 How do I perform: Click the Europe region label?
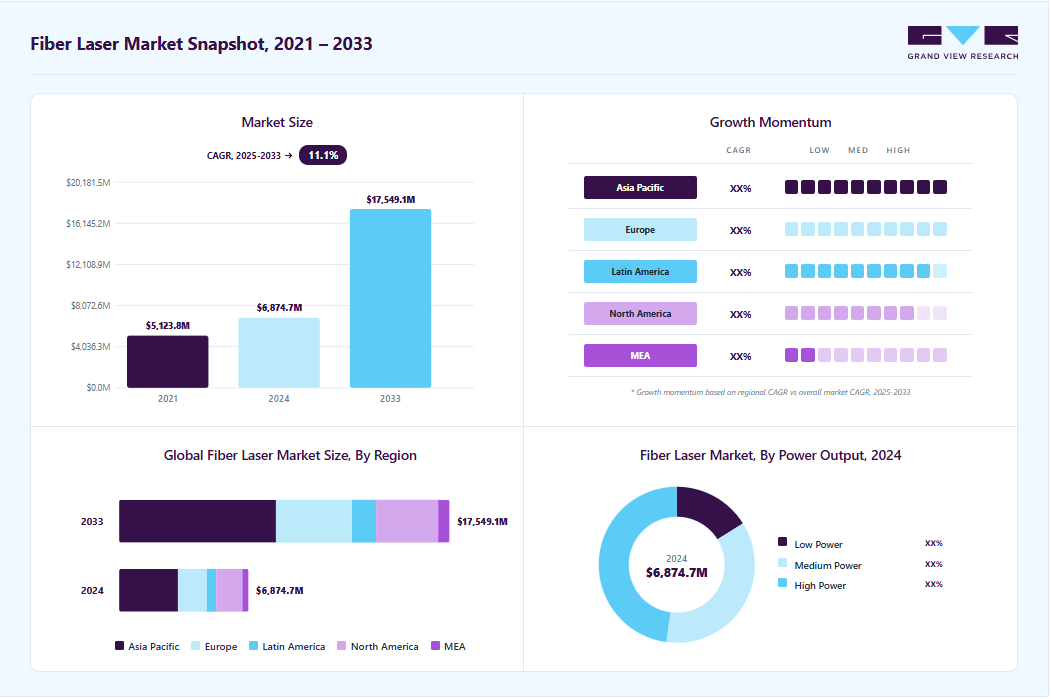[640, 229]
